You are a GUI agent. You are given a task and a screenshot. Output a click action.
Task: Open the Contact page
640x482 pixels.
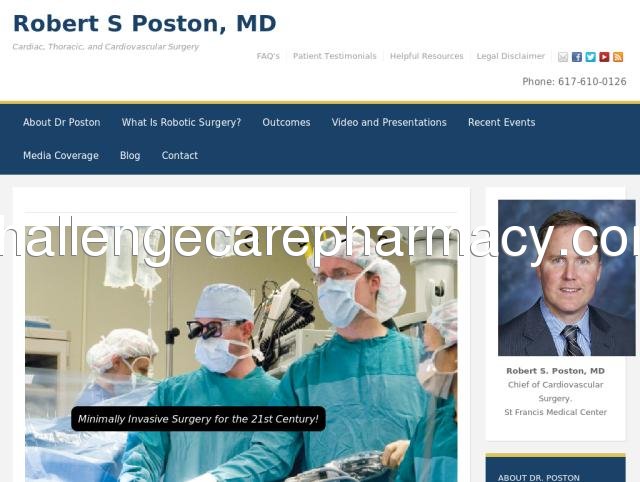point(180,155)
